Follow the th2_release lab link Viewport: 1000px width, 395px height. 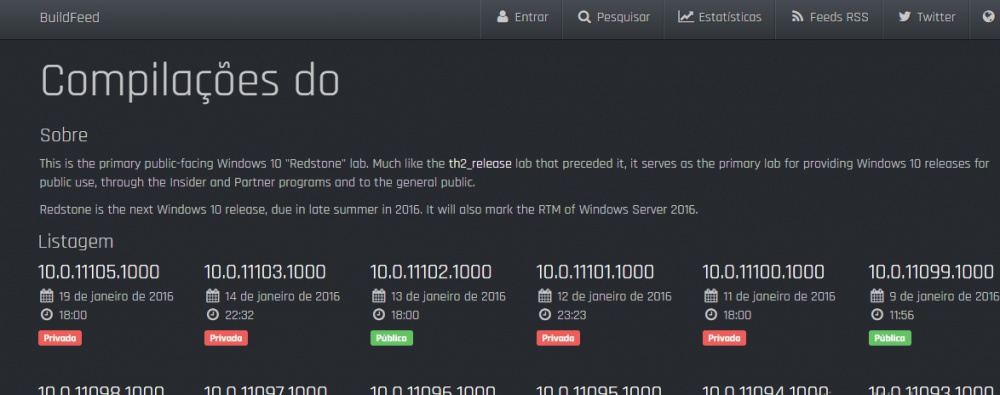480,164
